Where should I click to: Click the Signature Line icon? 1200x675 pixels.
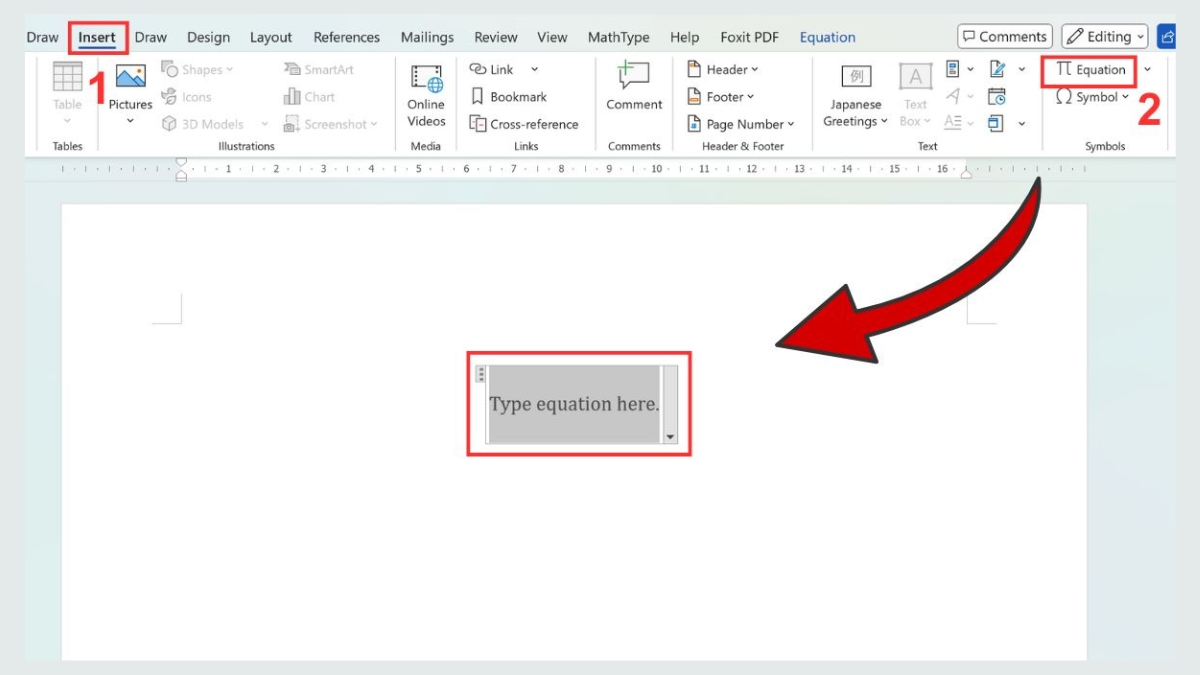(x=997, y=69)
